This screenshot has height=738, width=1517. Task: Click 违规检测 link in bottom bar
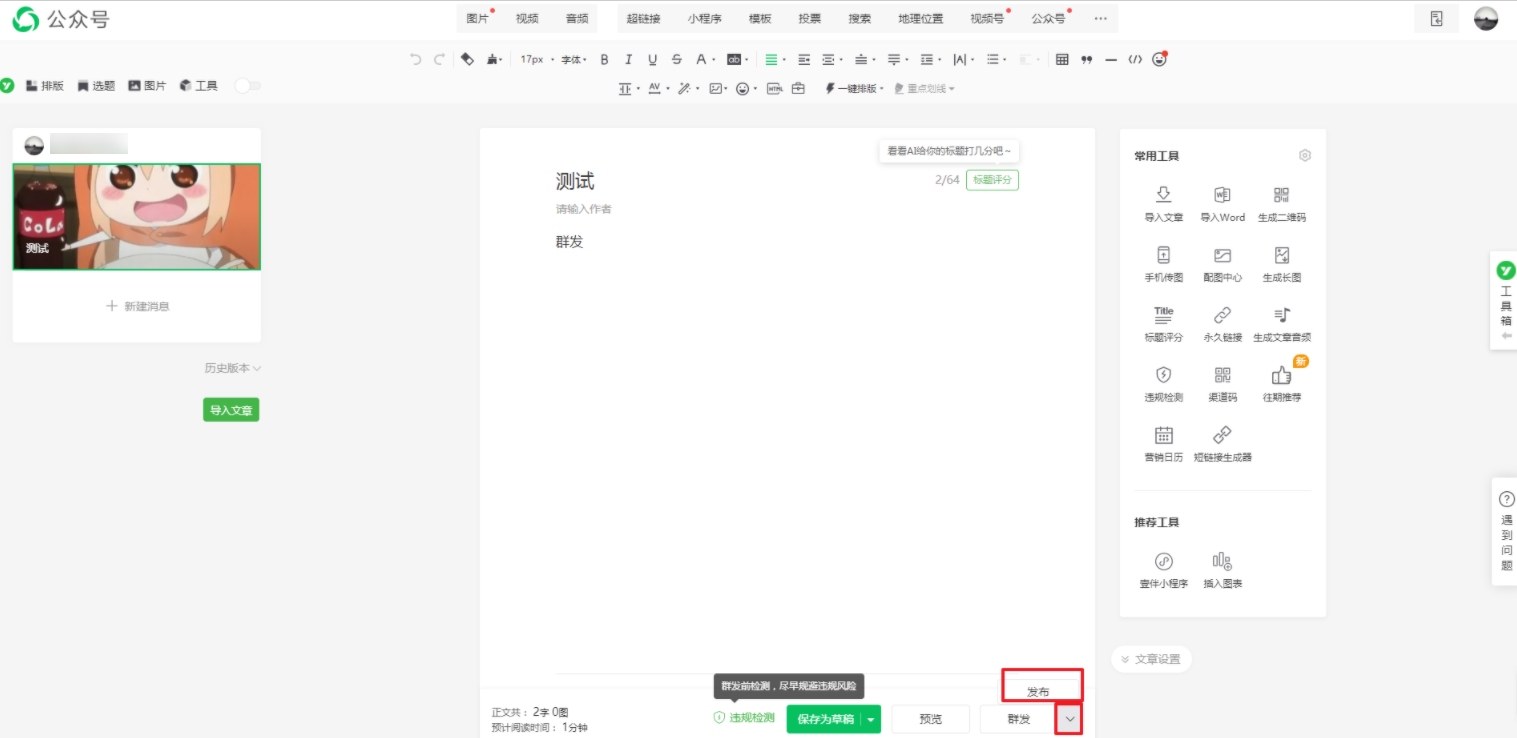click(x=744, y=719)
